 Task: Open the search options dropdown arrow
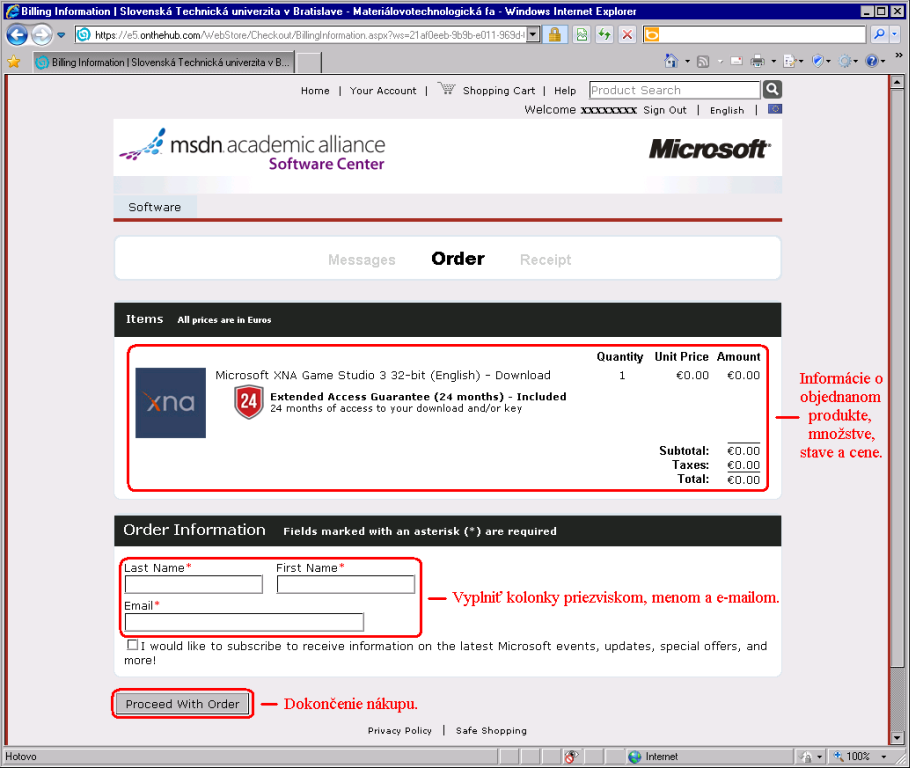(894, 34)
